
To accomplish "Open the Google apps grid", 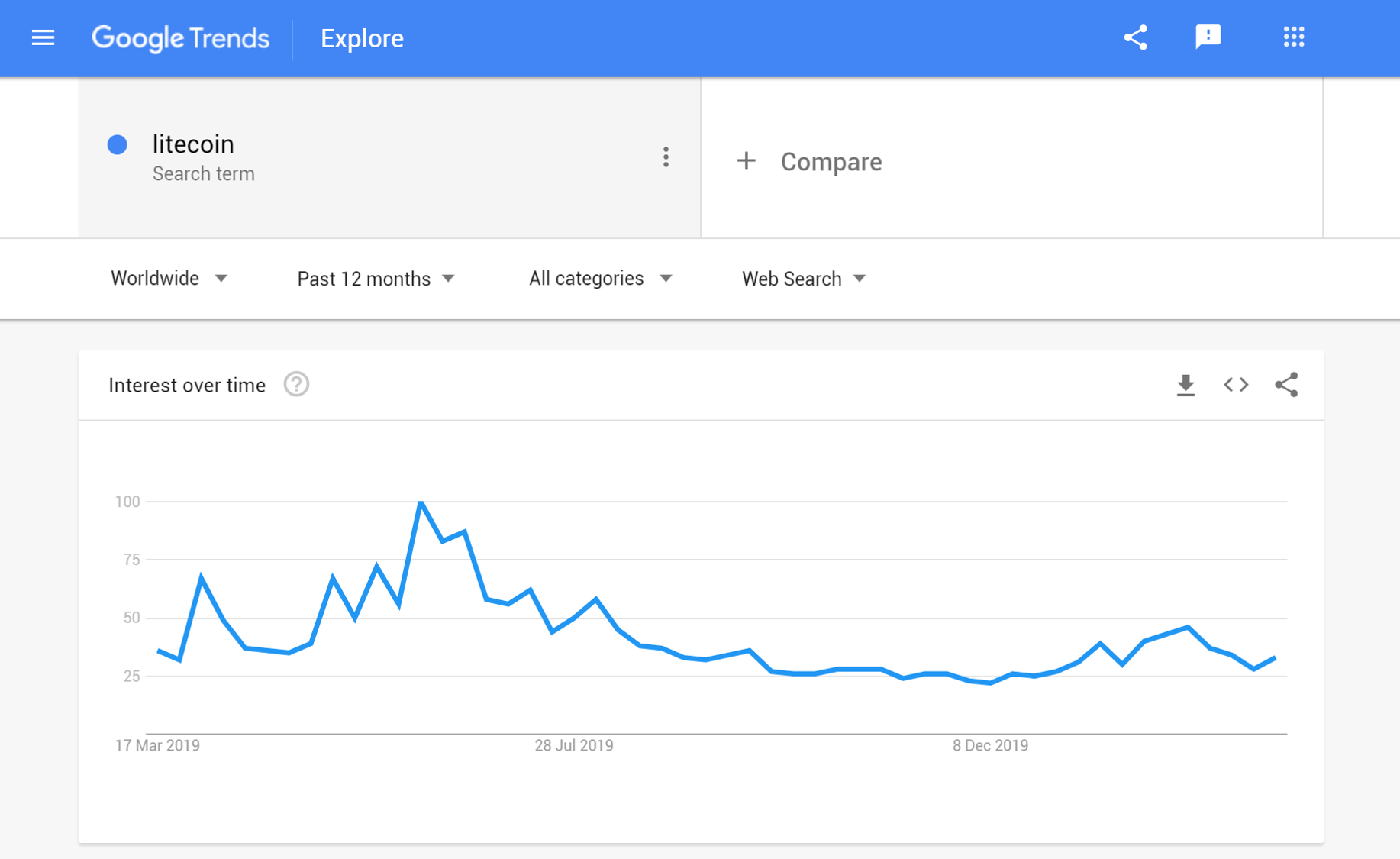I will 1293,37.
